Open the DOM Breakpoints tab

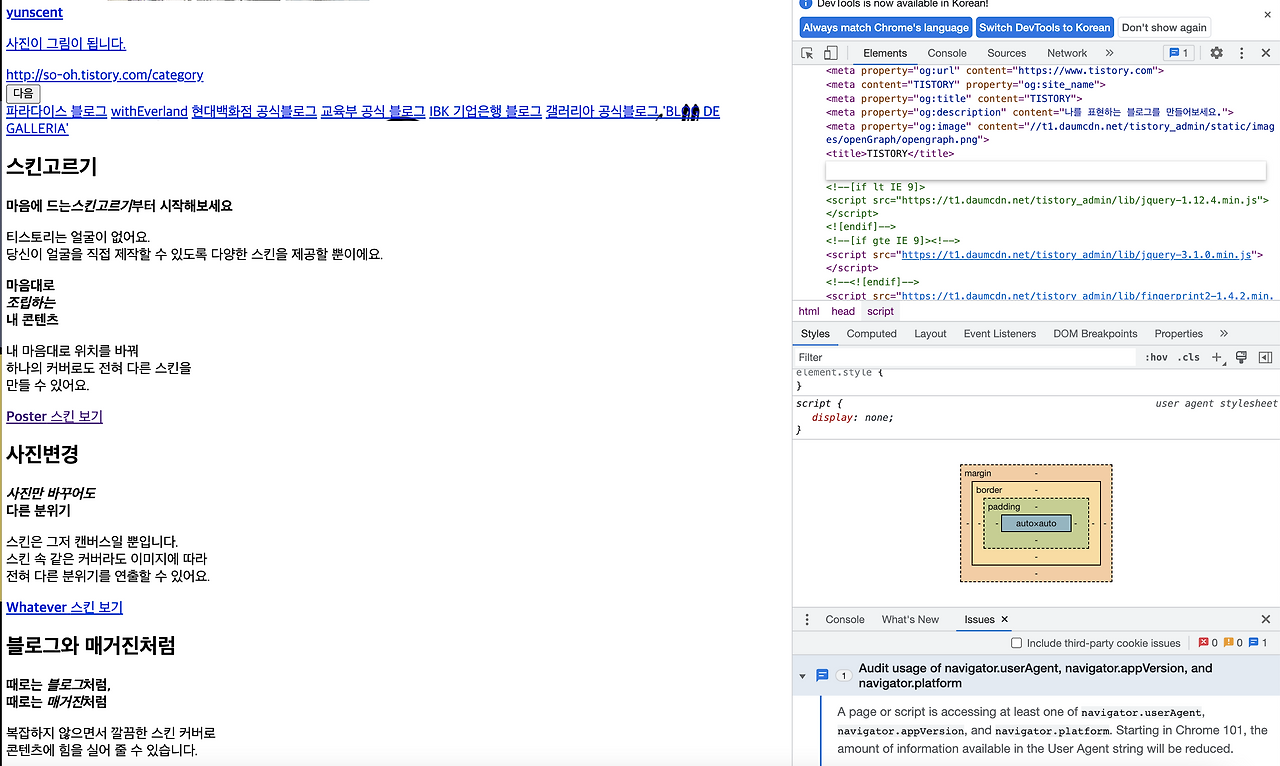(1095, 334)
